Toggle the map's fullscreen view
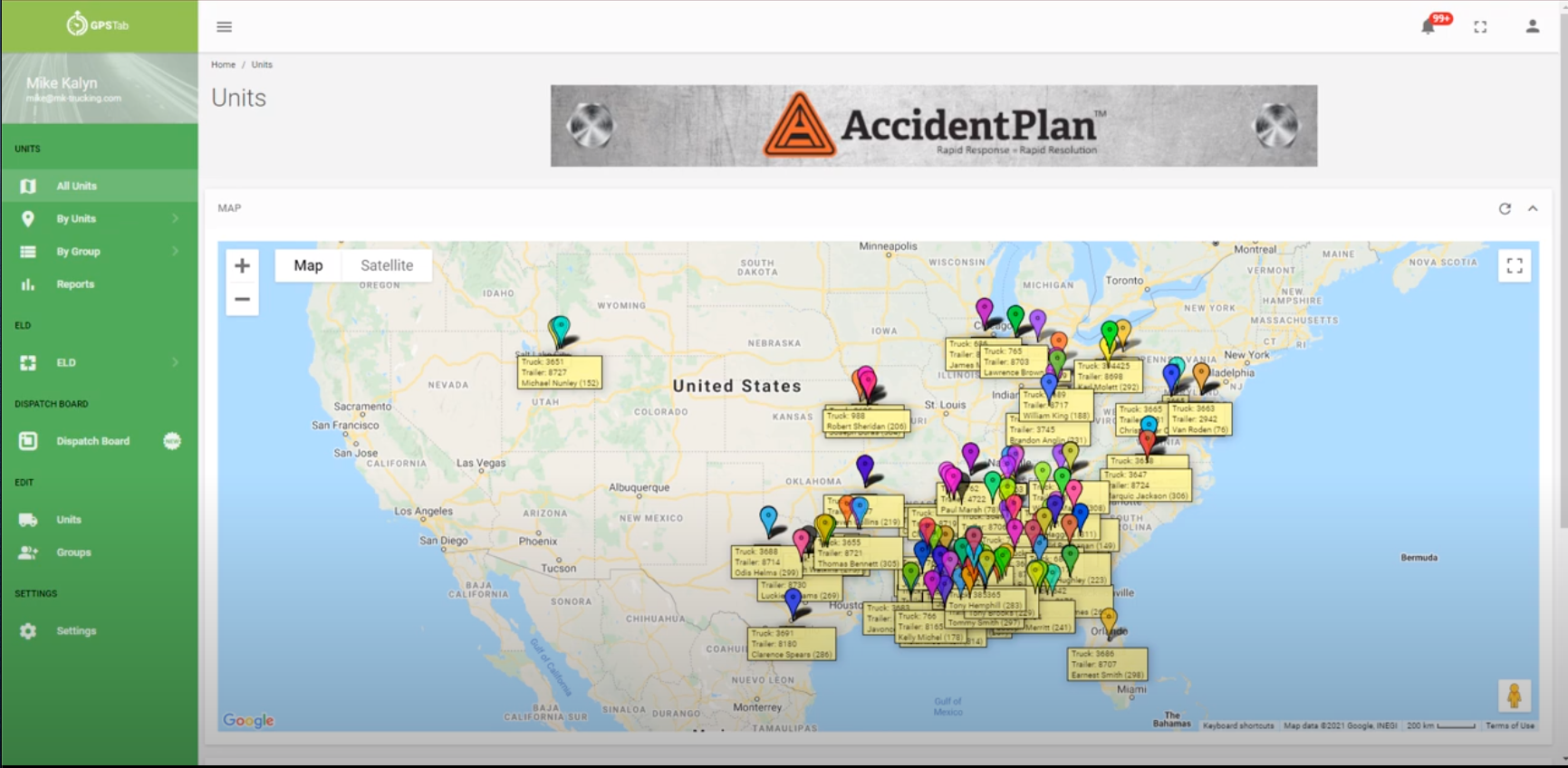 click(x=1515, y=265)
